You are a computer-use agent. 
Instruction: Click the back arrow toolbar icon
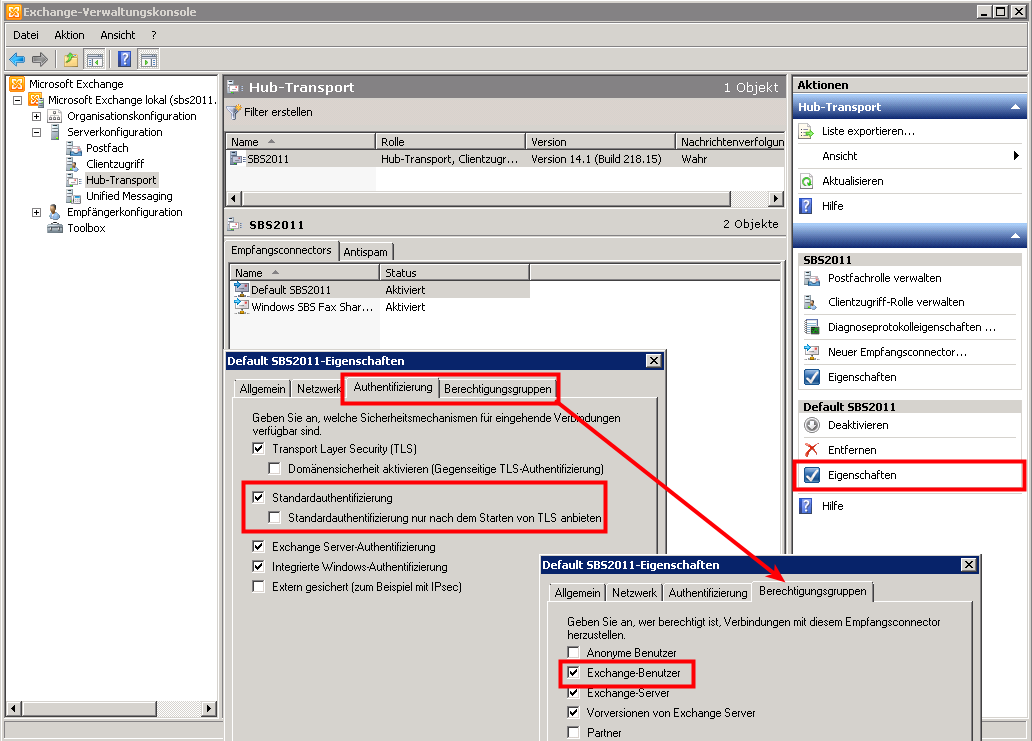[17, 59]
